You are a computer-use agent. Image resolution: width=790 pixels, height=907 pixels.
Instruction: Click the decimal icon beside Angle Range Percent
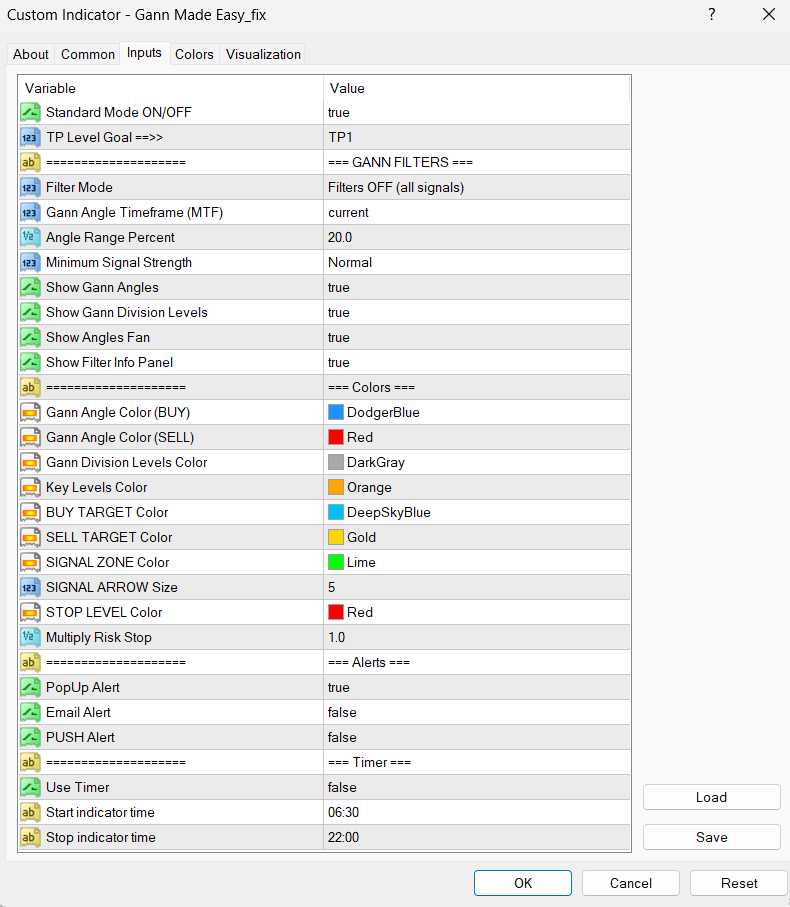(x=30, y=237)
